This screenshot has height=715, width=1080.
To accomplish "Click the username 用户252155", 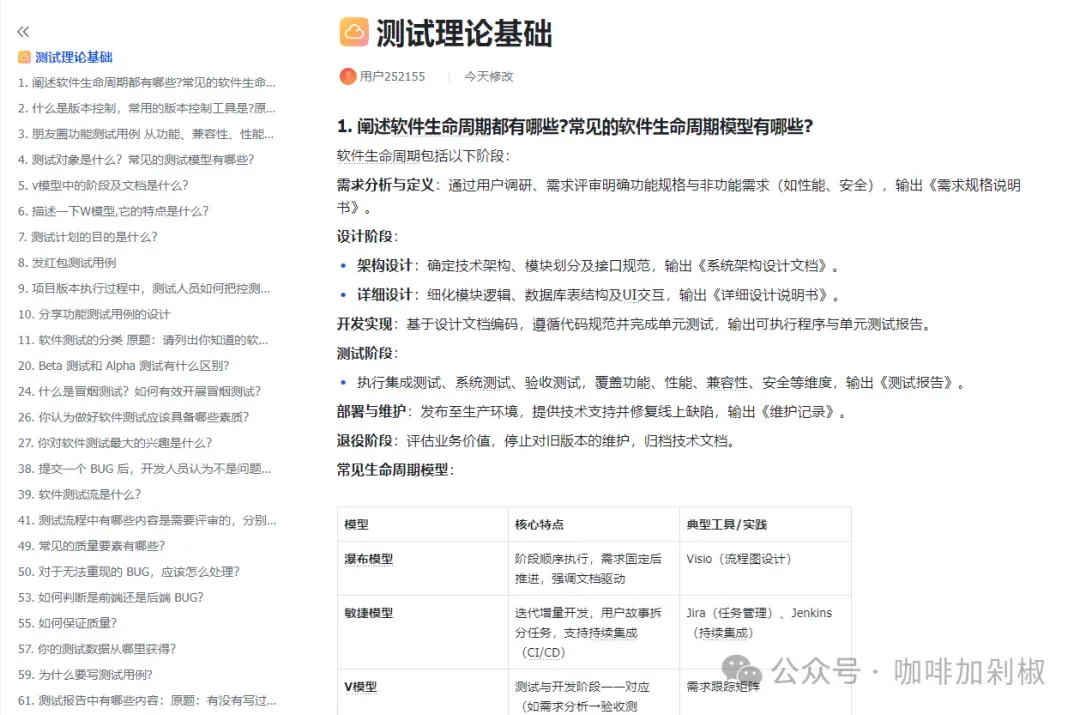I will [x=392, y=76].
